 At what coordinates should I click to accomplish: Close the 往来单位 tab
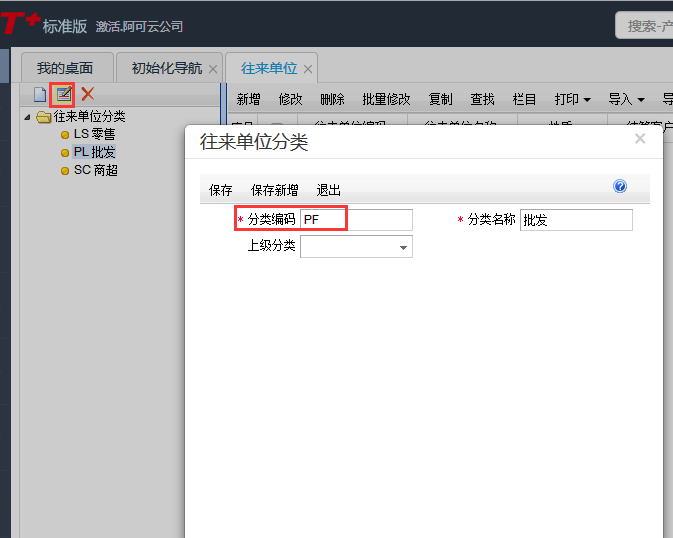coord(308,69)
